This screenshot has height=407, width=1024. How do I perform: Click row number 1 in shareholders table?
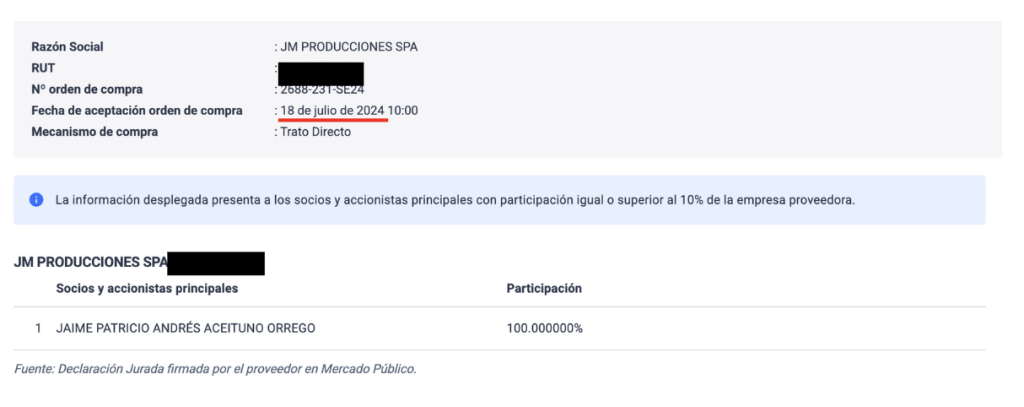(x=39, y=329)
